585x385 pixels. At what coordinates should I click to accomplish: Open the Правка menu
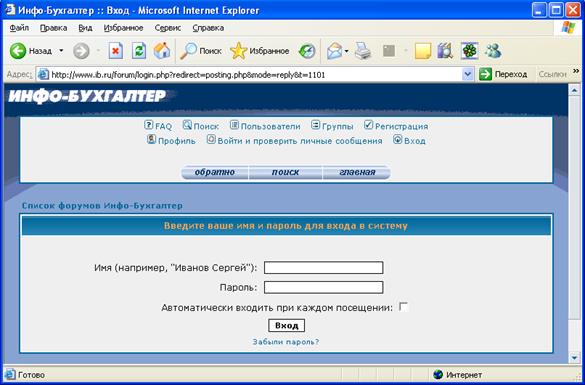53,28
